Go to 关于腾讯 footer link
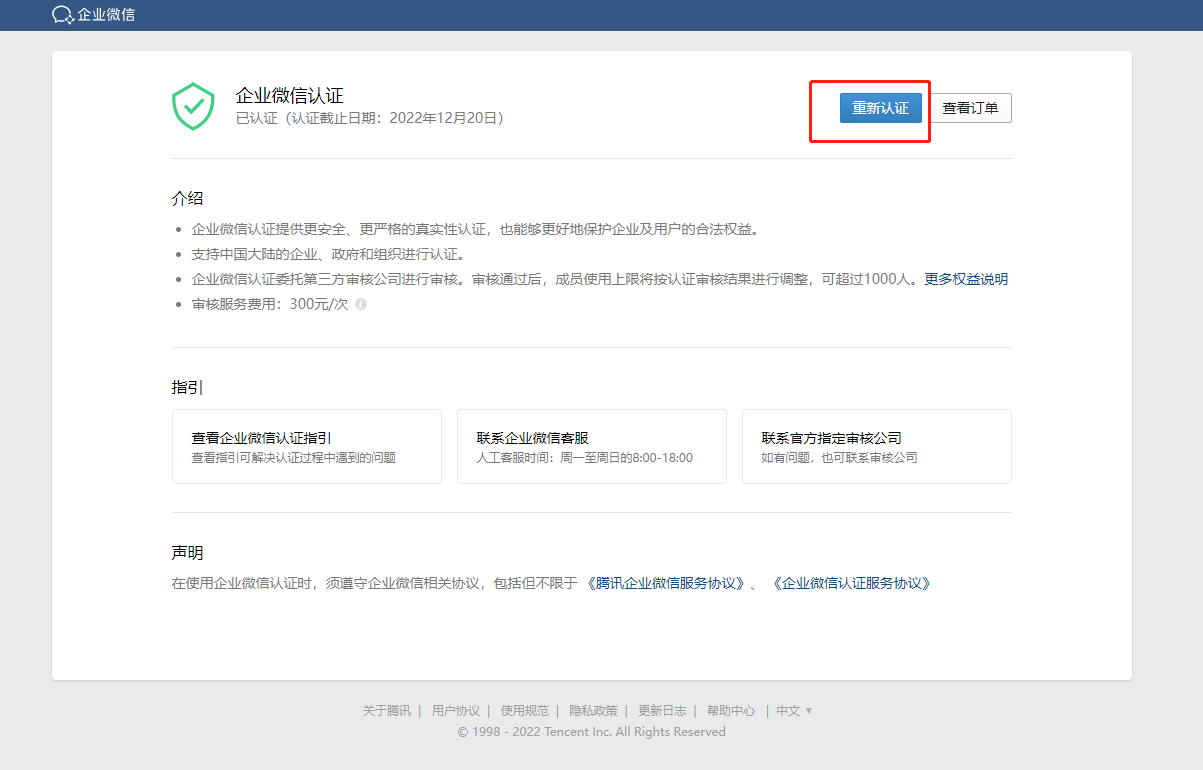Image resolution: width=1203 pixels, height=770 pixels. click(x=387, y=710)
